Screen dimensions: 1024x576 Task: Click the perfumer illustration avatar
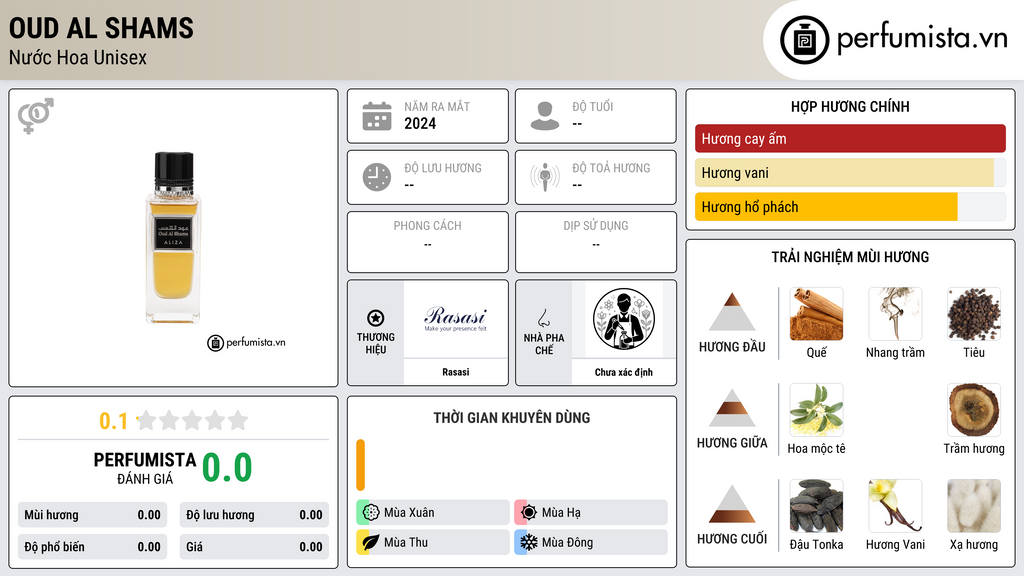pyautogui.click(x=624, y=319)
